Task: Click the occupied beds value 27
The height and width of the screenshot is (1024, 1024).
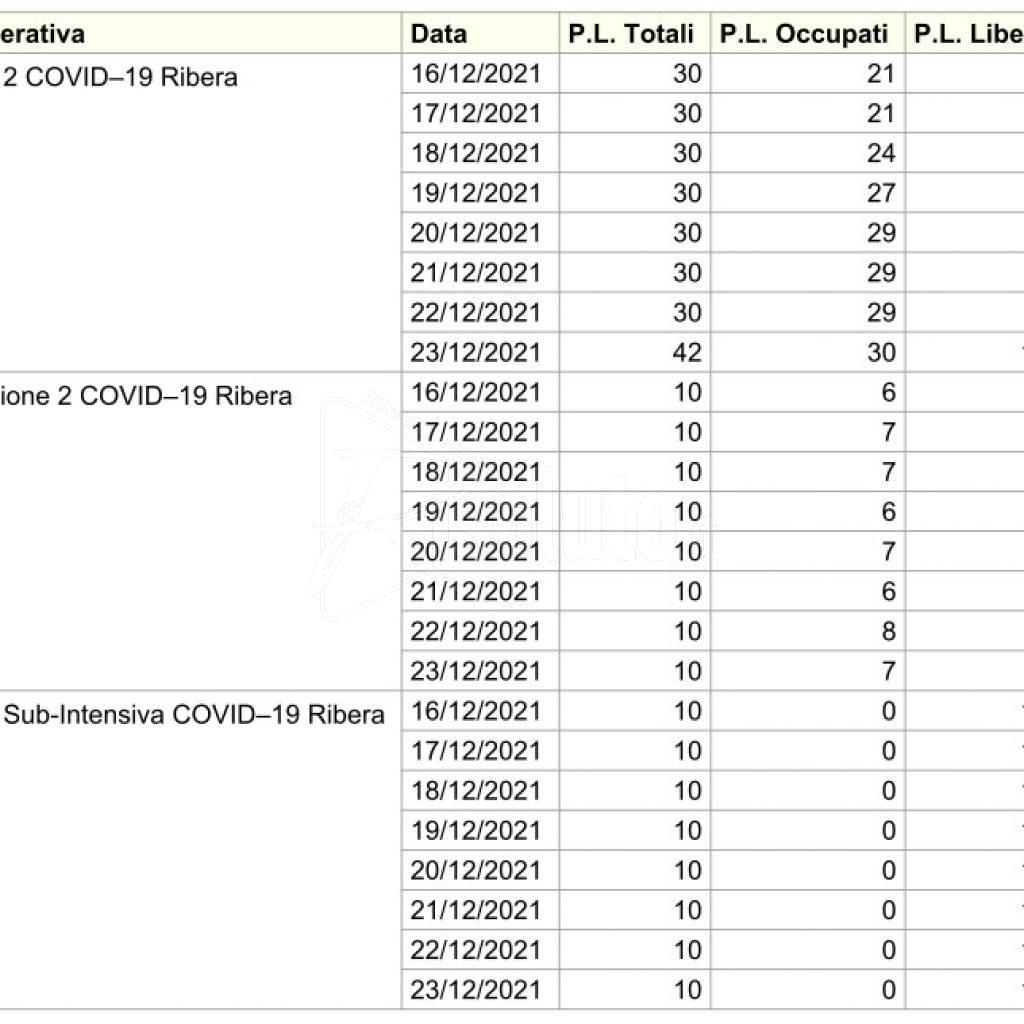Action: pos(881,193)
